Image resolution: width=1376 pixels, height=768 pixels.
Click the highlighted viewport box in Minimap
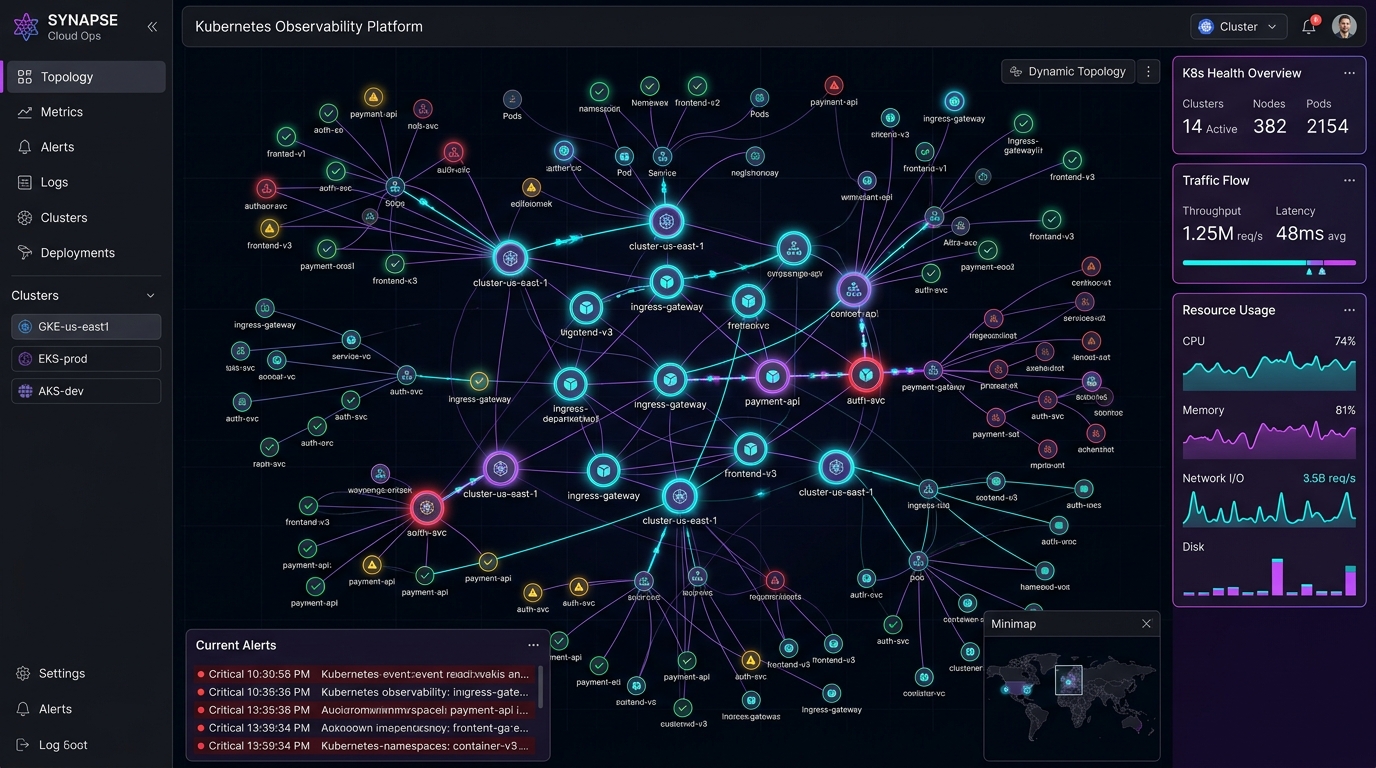(1069, 680)
